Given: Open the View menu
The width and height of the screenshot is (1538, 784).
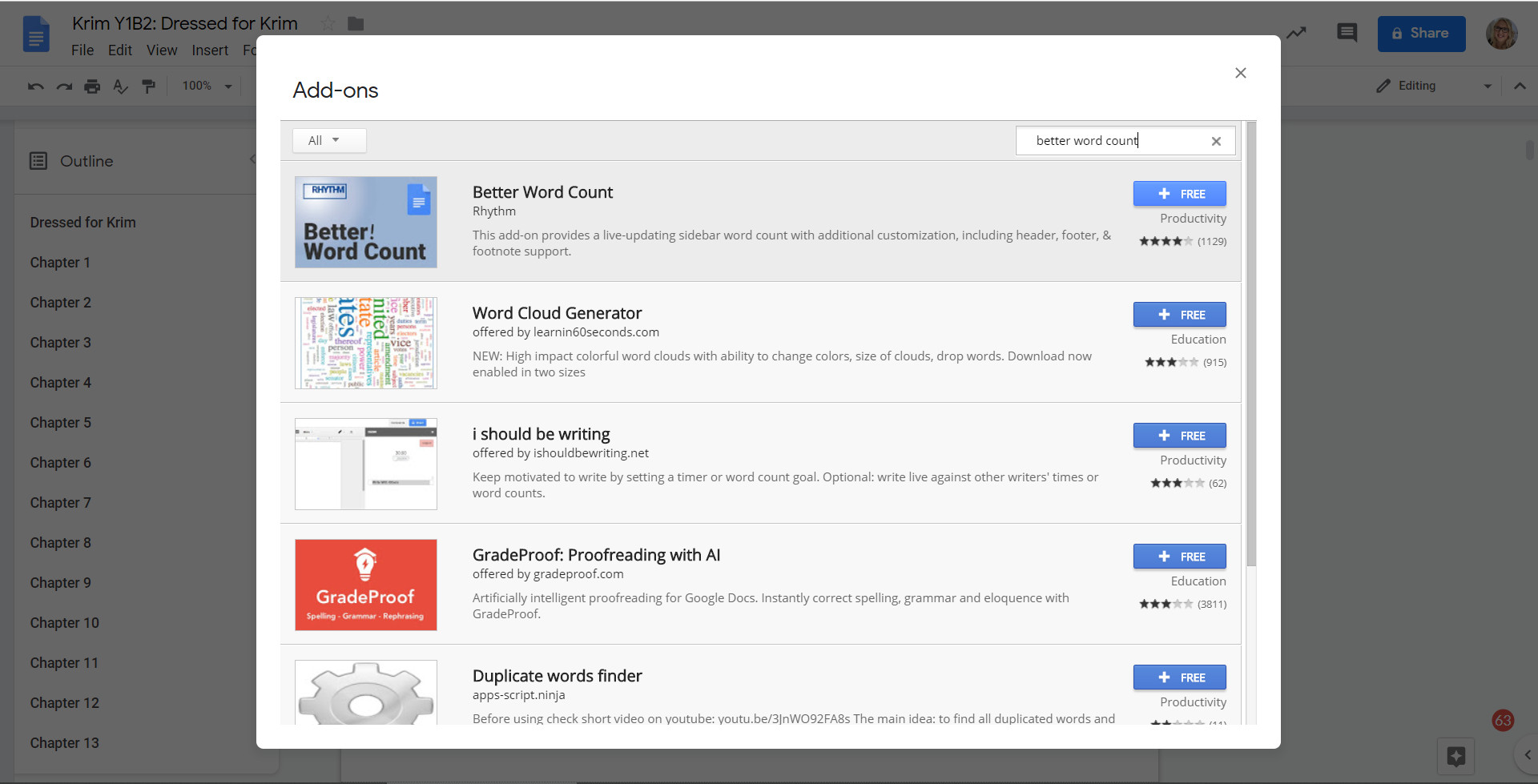Looking at the screenshot, I should [162, 50].
